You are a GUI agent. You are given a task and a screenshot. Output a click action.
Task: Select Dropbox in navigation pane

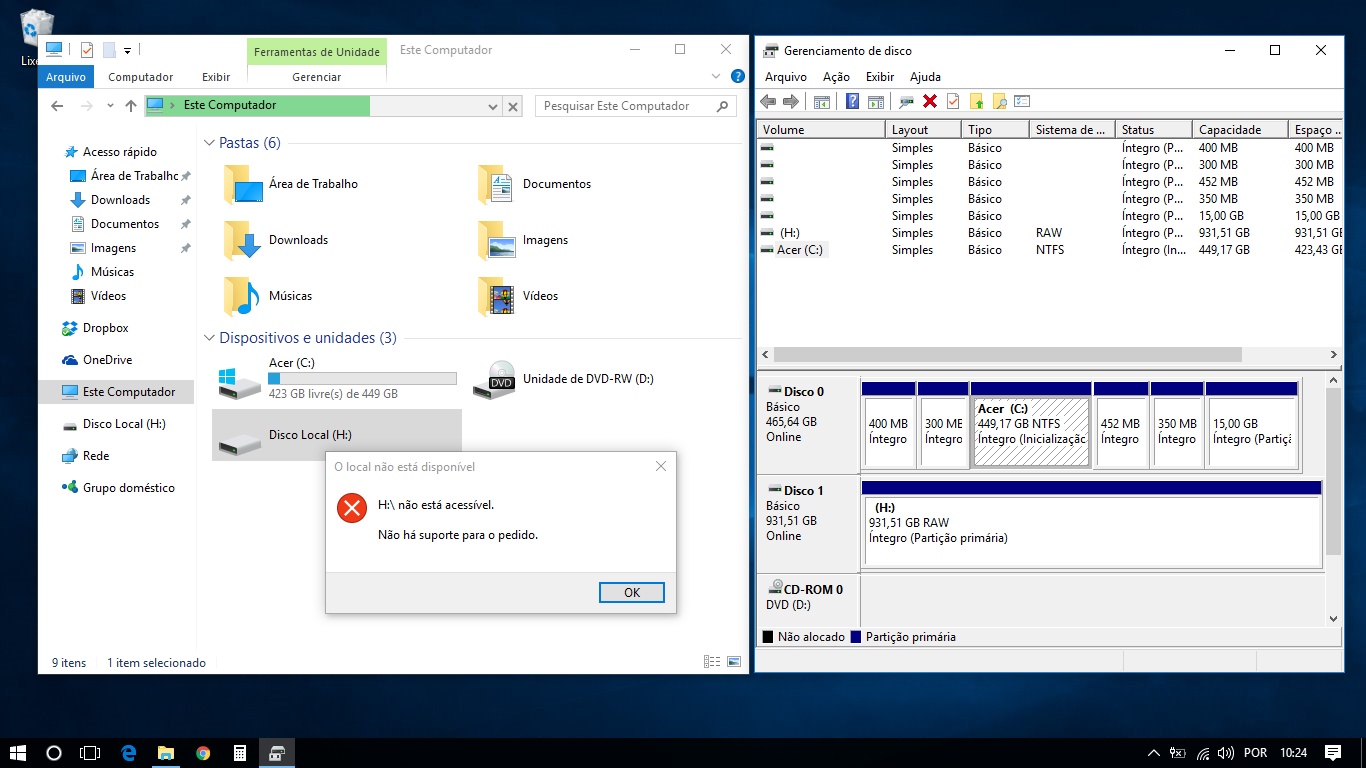[105, 328]
